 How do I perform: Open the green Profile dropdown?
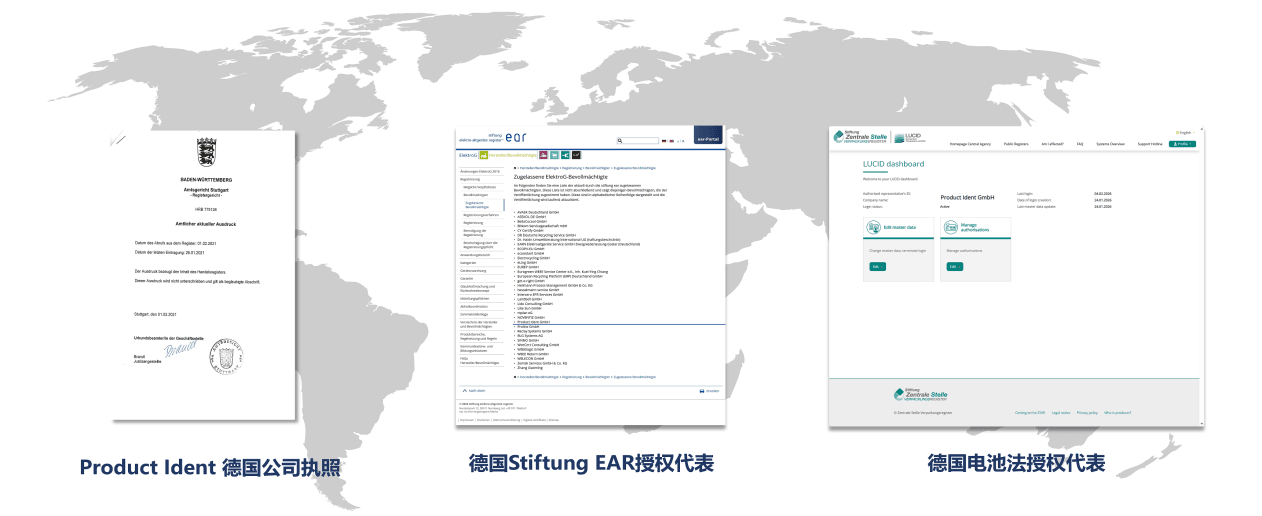coord(1182,144)
